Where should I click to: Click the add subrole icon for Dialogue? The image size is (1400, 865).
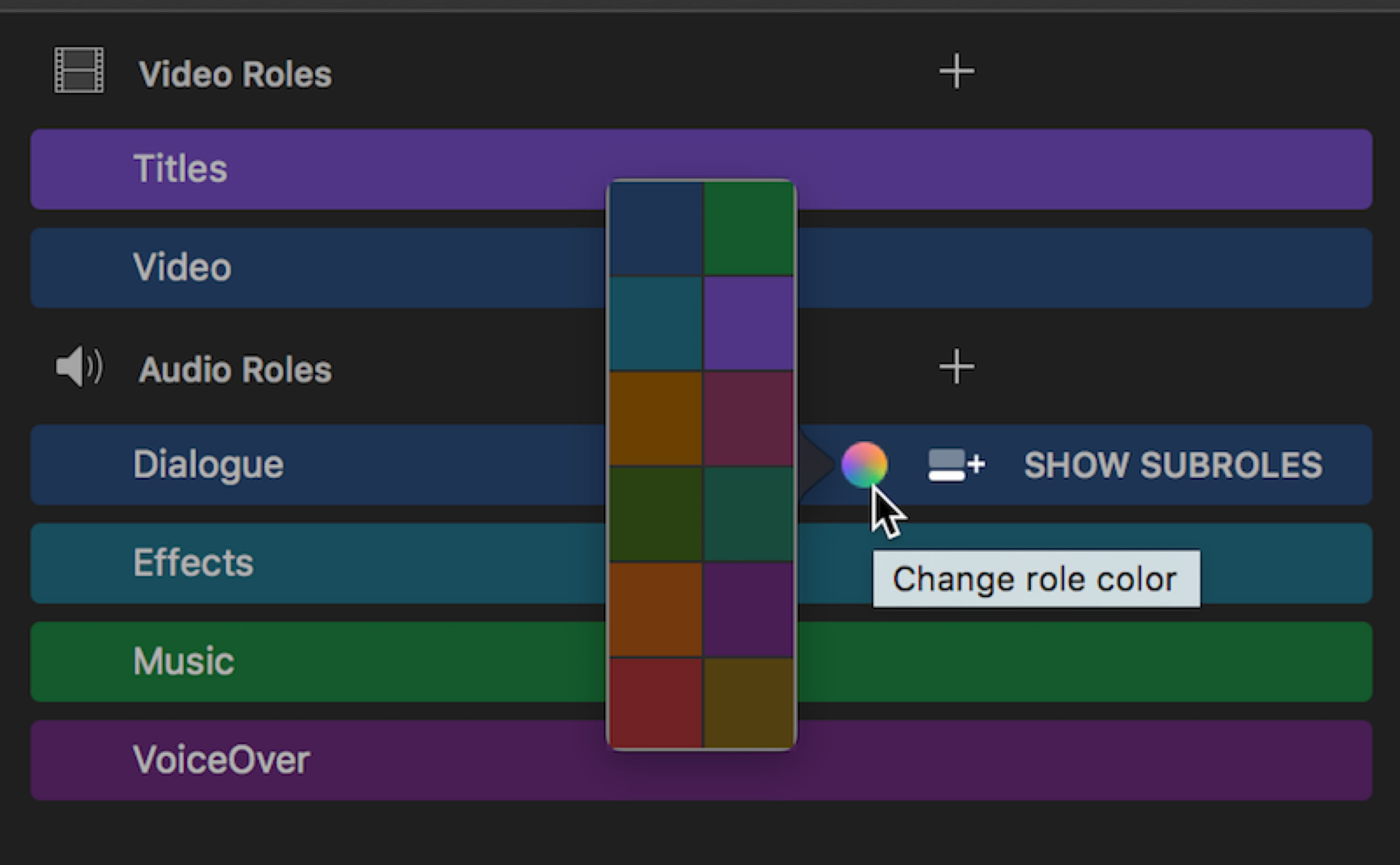tap(955, 465)
